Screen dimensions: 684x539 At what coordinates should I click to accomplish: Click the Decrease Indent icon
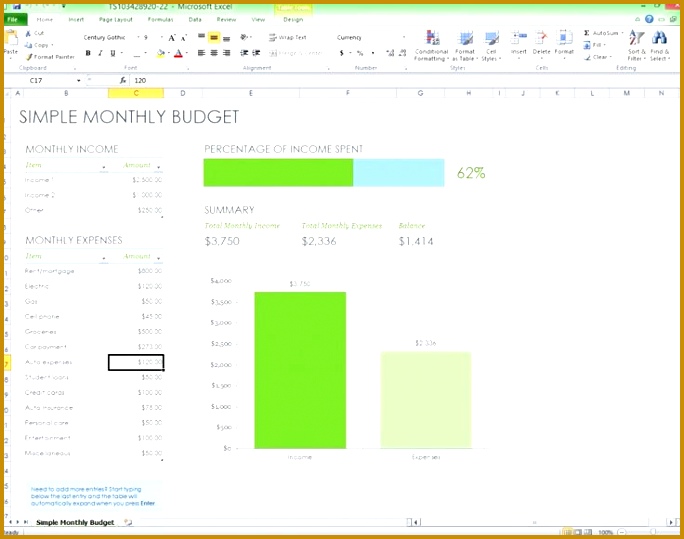(244, 53)
